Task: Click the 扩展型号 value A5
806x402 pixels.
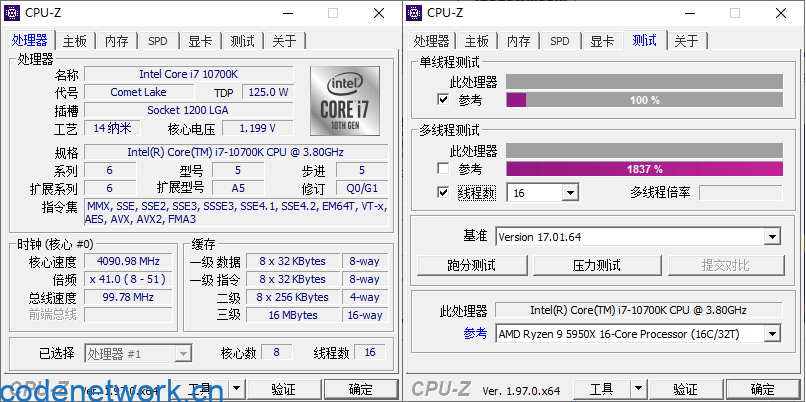Action: (x=238, y=188)
